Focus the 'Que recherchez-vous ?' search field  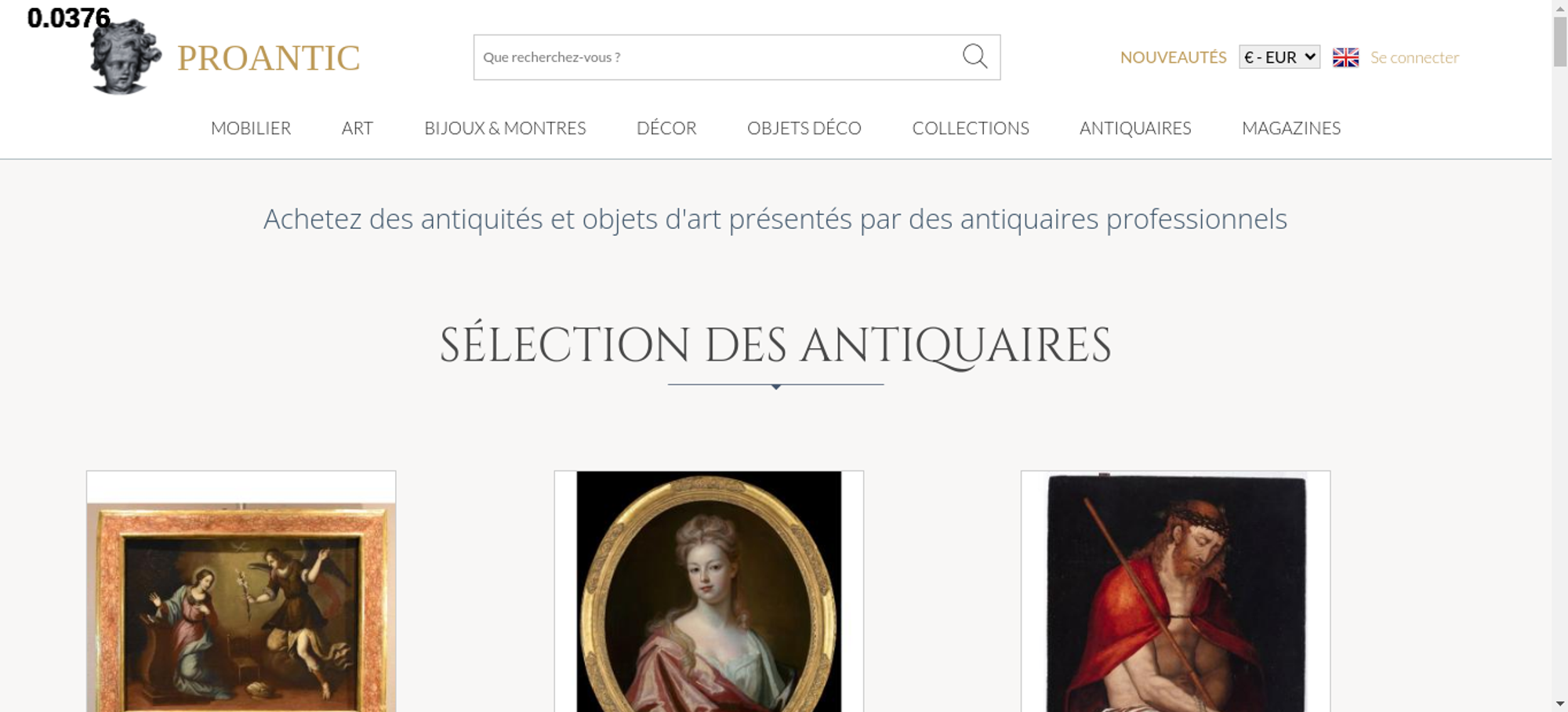coord(713,57)
